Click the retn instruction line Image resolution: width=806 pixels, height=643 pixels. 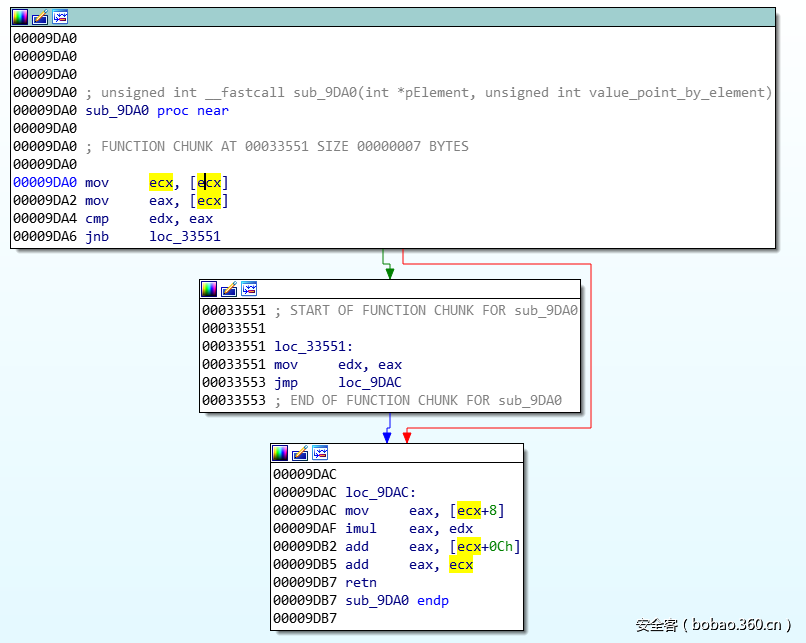point(360,583)
